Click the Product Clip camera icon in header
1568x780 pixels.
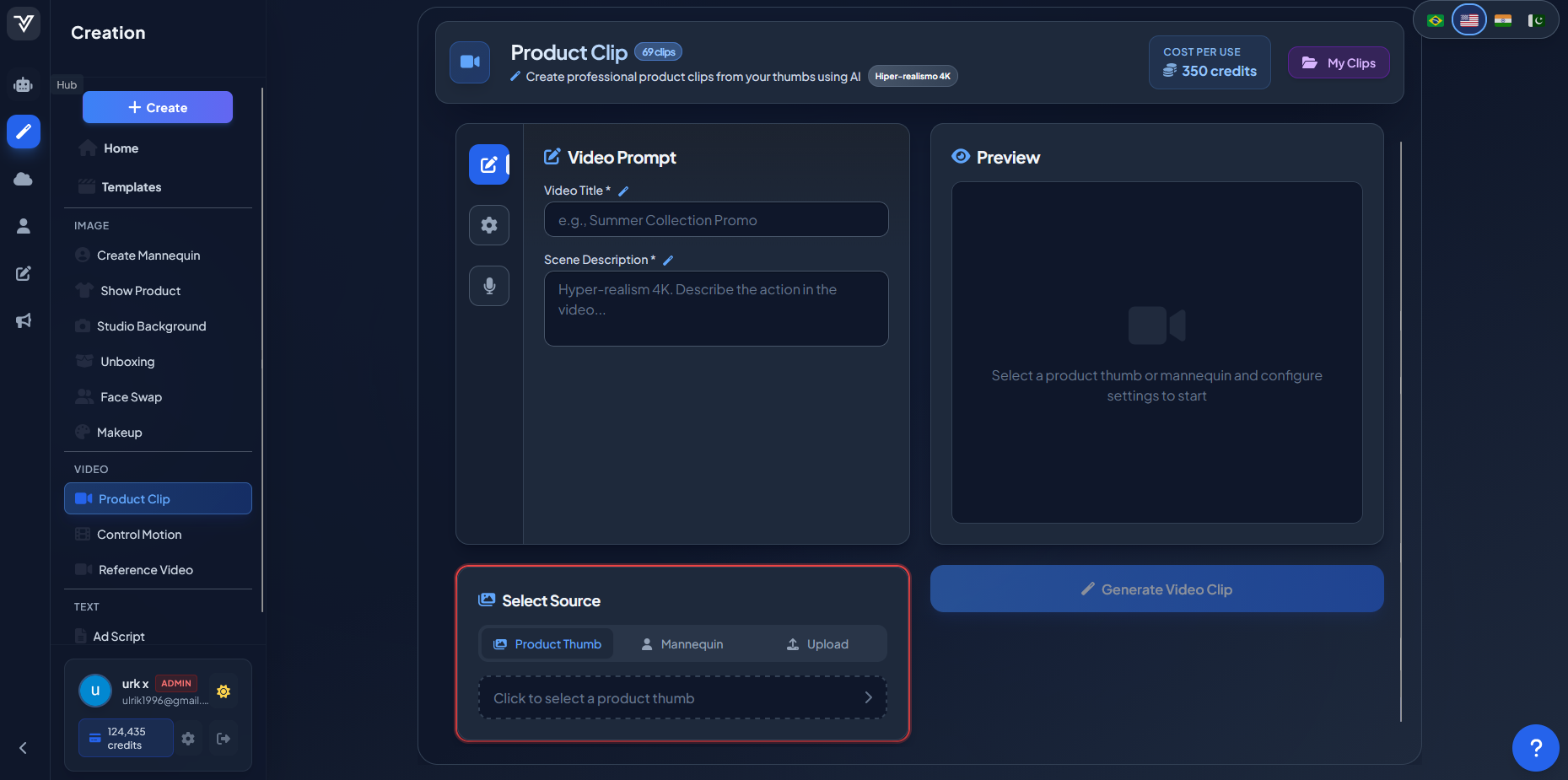pos(470,62)
